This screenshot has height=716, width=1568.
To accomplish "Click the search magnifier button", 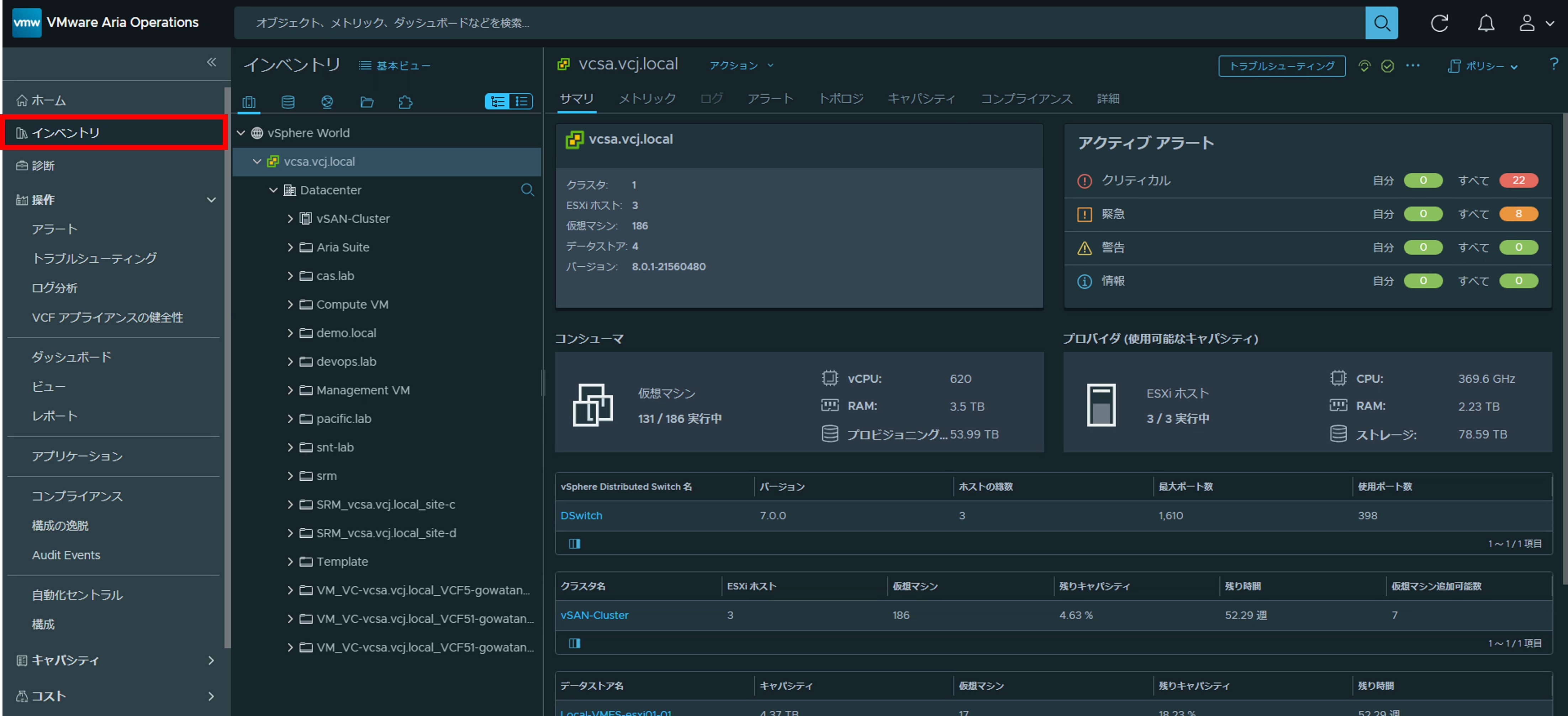I will (1381, 23).
